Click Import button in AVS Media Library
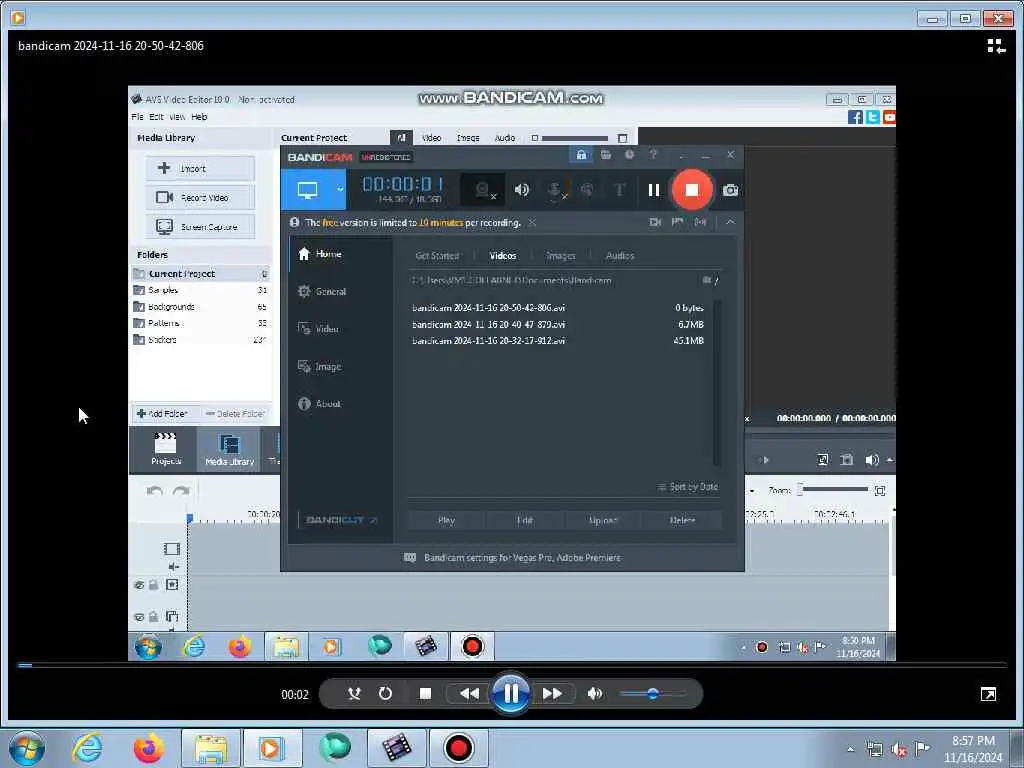1024x768 pixels. pos(200,168)
